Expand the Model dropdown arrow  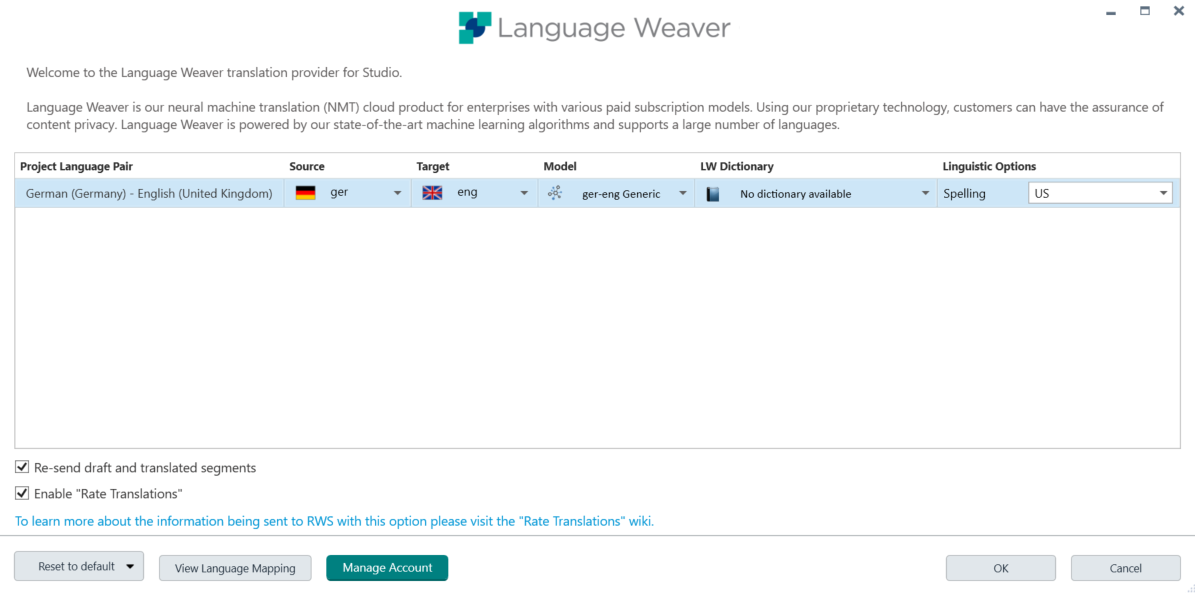[683, 194]
